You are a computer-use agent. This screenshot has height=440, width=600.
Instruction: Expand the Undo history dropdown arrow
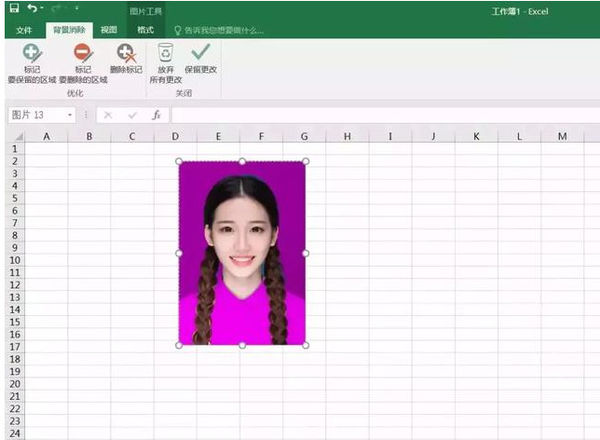click(x=45, y=10)
